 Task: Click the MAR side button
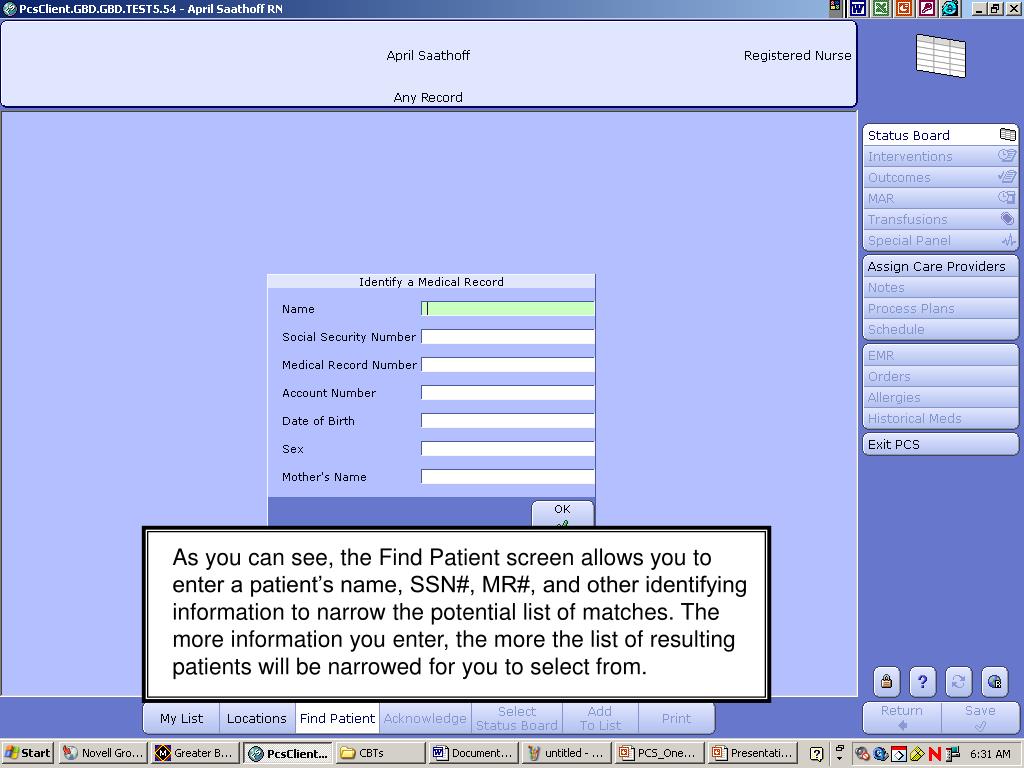coord(940,198)
